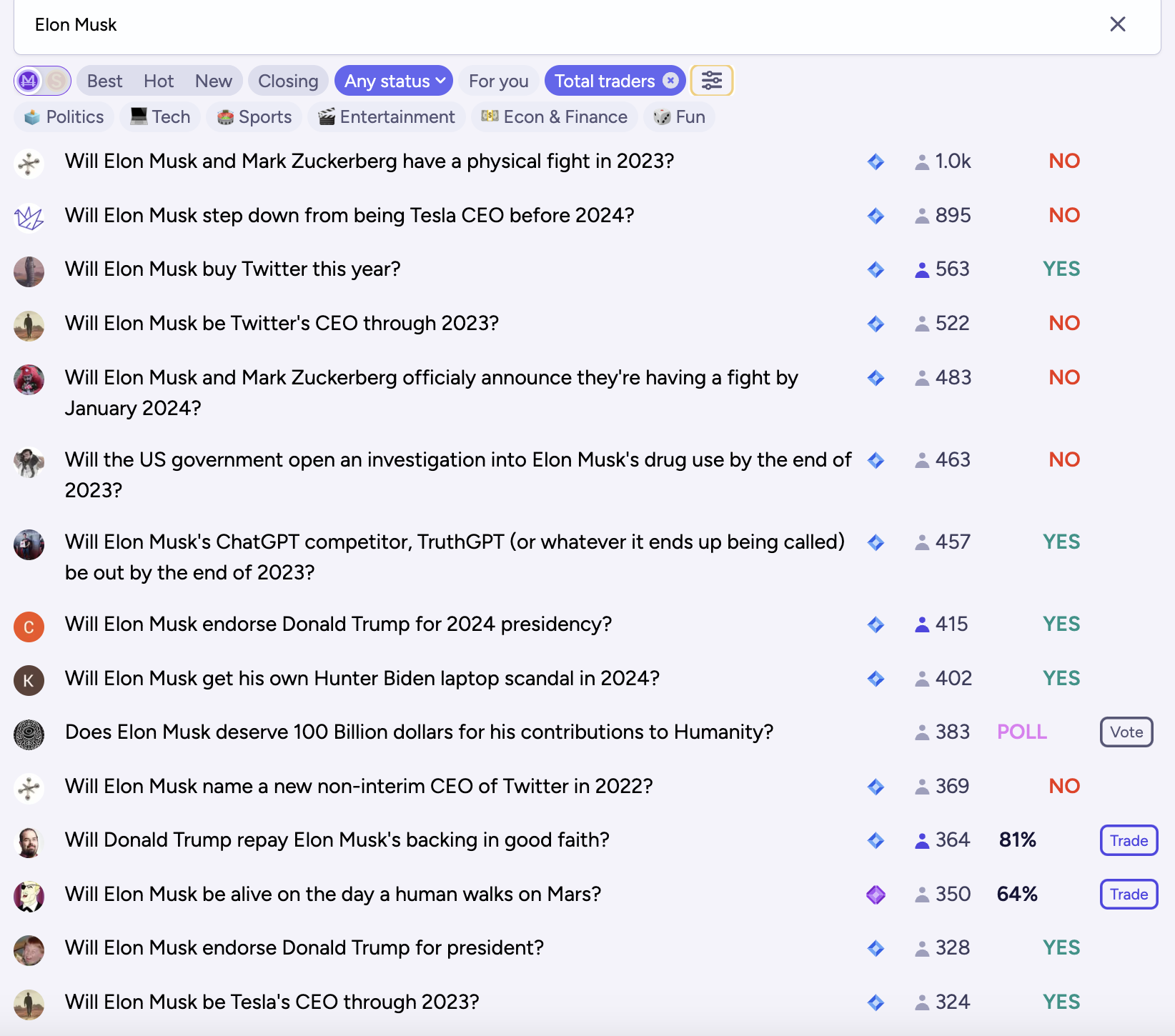
Task: Filter by Tech topic
Action: [x=160, y=116]
